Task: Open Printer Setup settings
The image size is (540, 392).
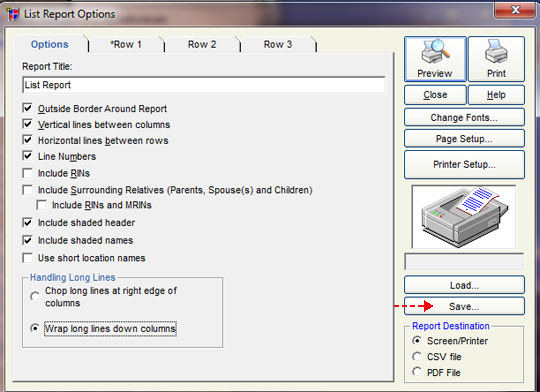Action: pyautogui.click(x=464, y=164)
